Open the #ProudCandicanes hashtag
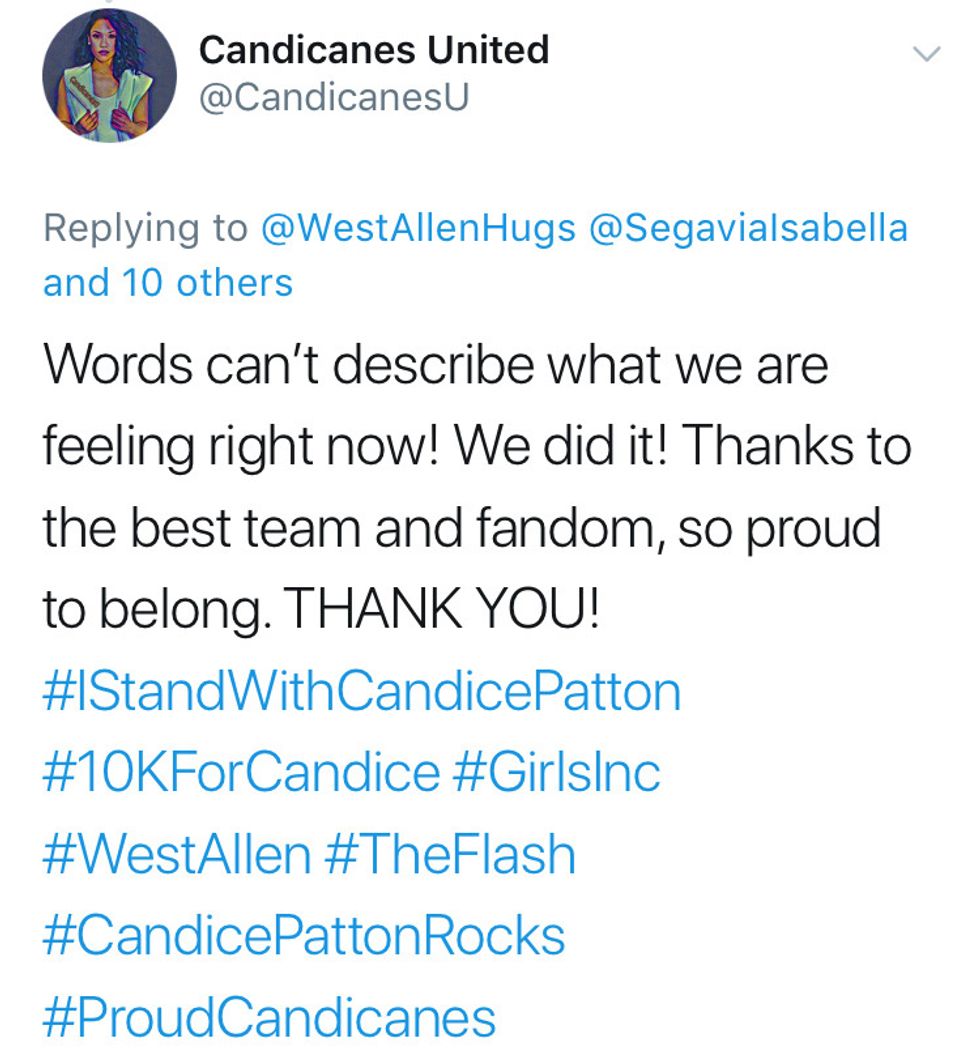 point(269,1017)
